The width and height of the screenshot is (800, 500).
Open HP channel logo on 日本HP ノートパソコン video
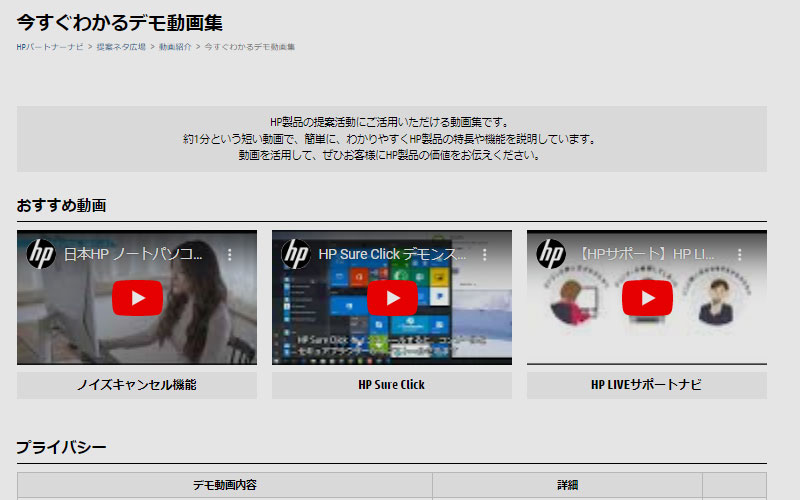(41, 254)
